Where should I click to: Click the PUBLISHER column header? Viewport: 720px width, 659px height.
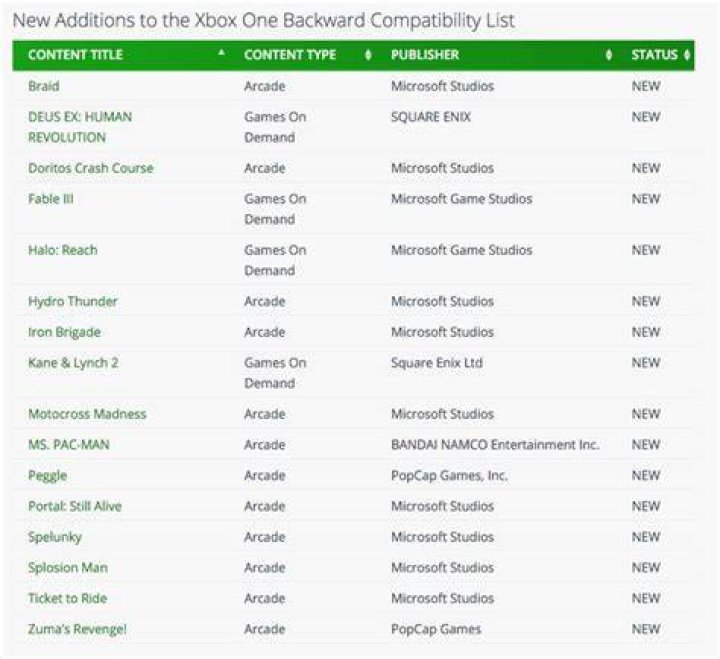tap(425, 55)
